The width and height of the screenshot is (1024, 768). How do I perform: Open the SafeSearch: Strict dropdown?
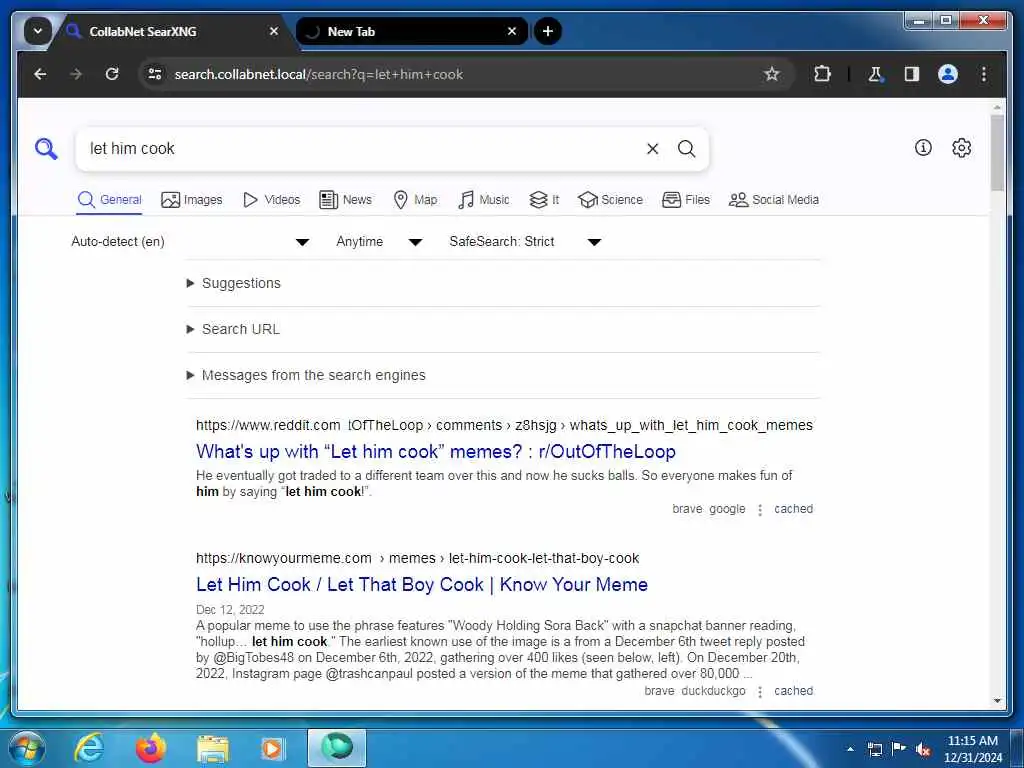pos(524,242)
